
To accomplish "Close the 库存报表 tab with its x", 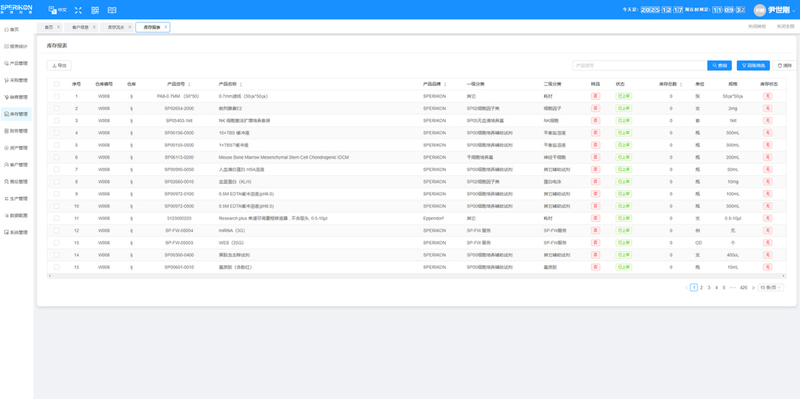I will point(165,27).
